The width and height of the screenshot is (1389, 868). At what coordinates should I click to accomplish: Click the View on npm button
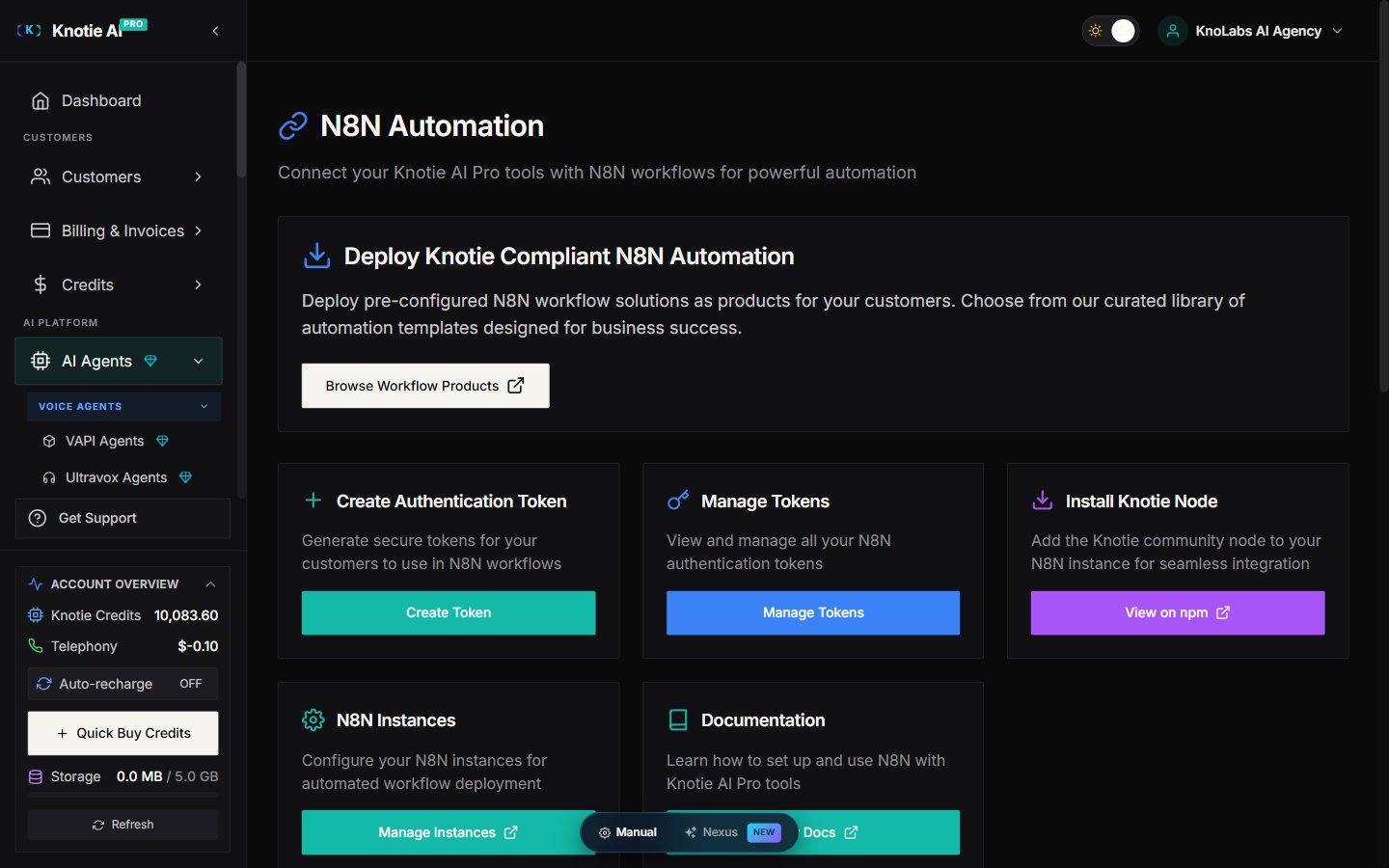1178,612
